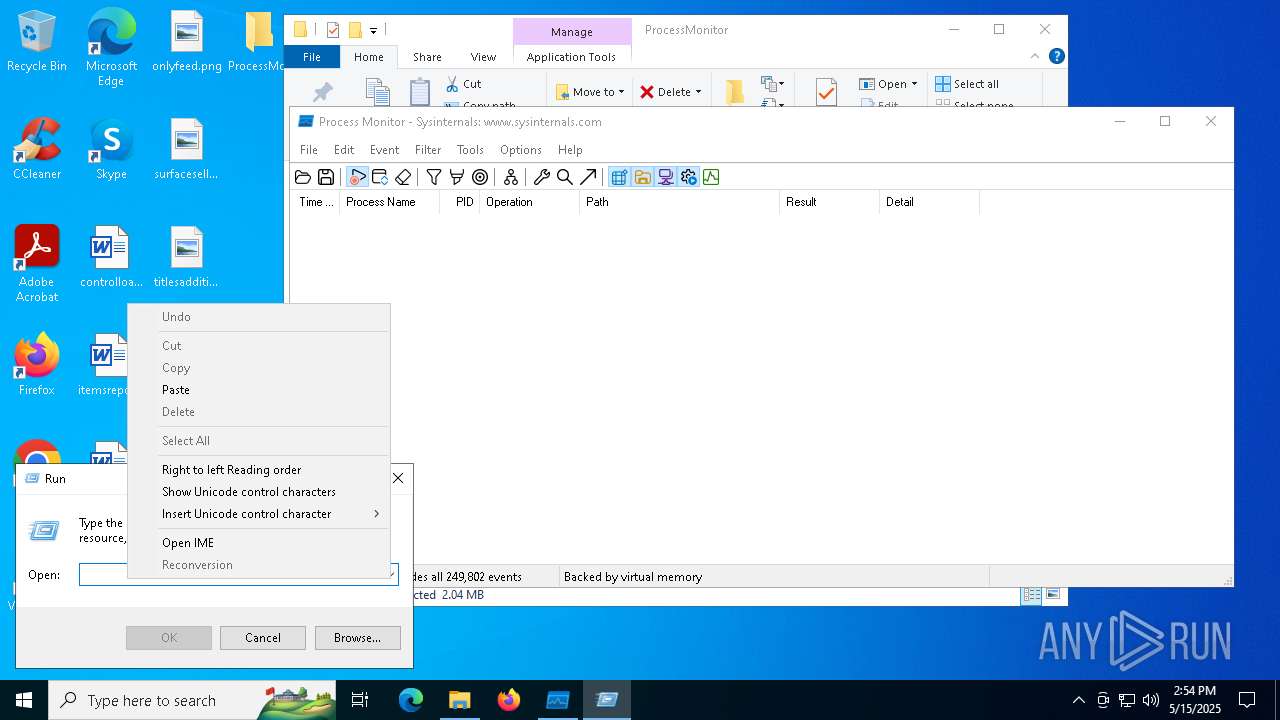Click the wrench tools icon in Process Monitor
The image size is (1280, 720).
point(542,177)
